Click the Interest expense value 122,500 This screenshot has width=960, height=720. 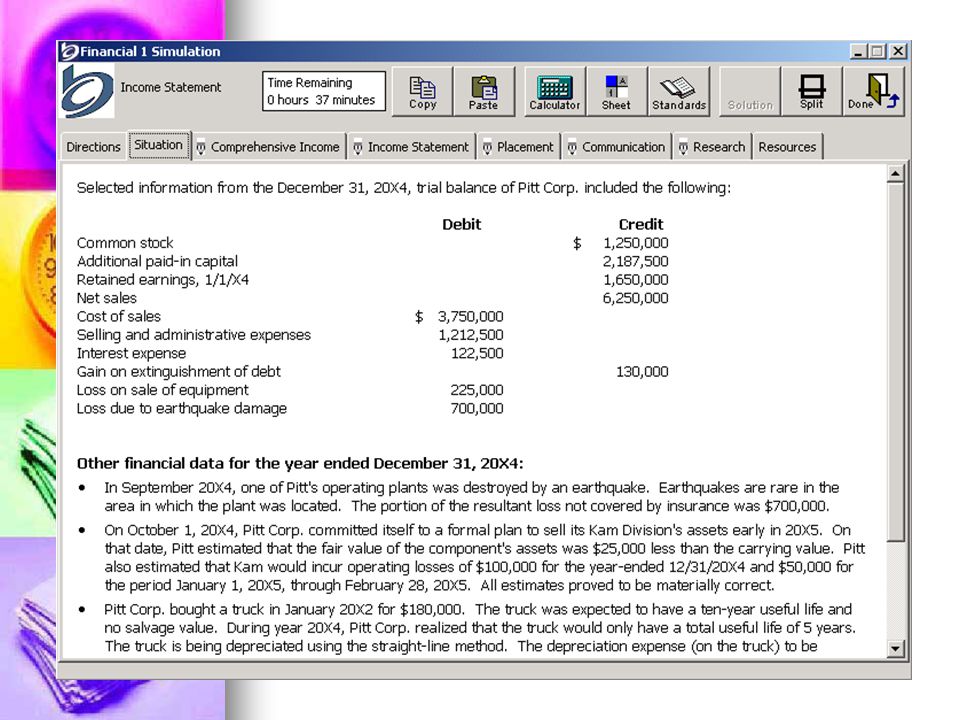pos(477,353)
